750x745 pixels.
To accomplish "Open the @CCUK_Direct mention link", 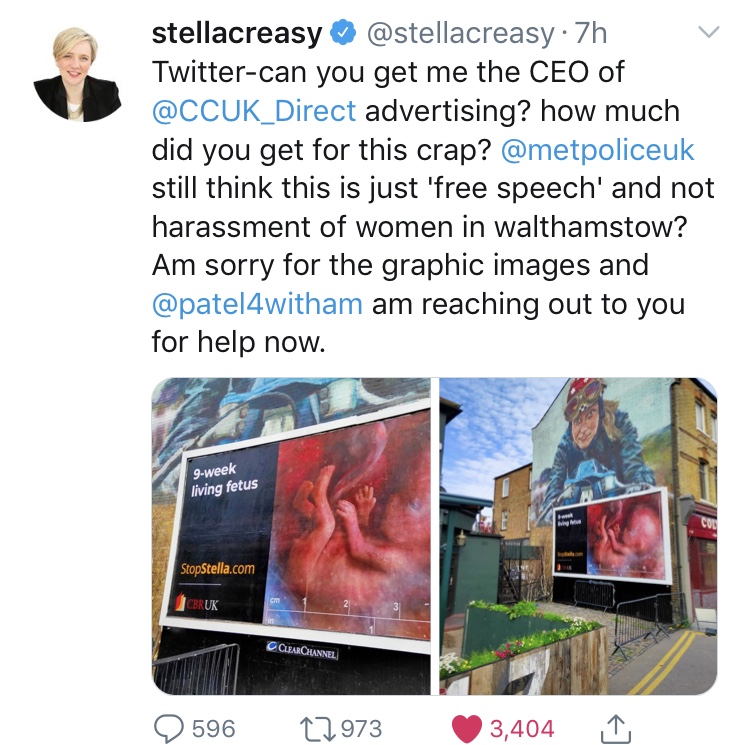I will pyautogui.click(x=254, y=111).
